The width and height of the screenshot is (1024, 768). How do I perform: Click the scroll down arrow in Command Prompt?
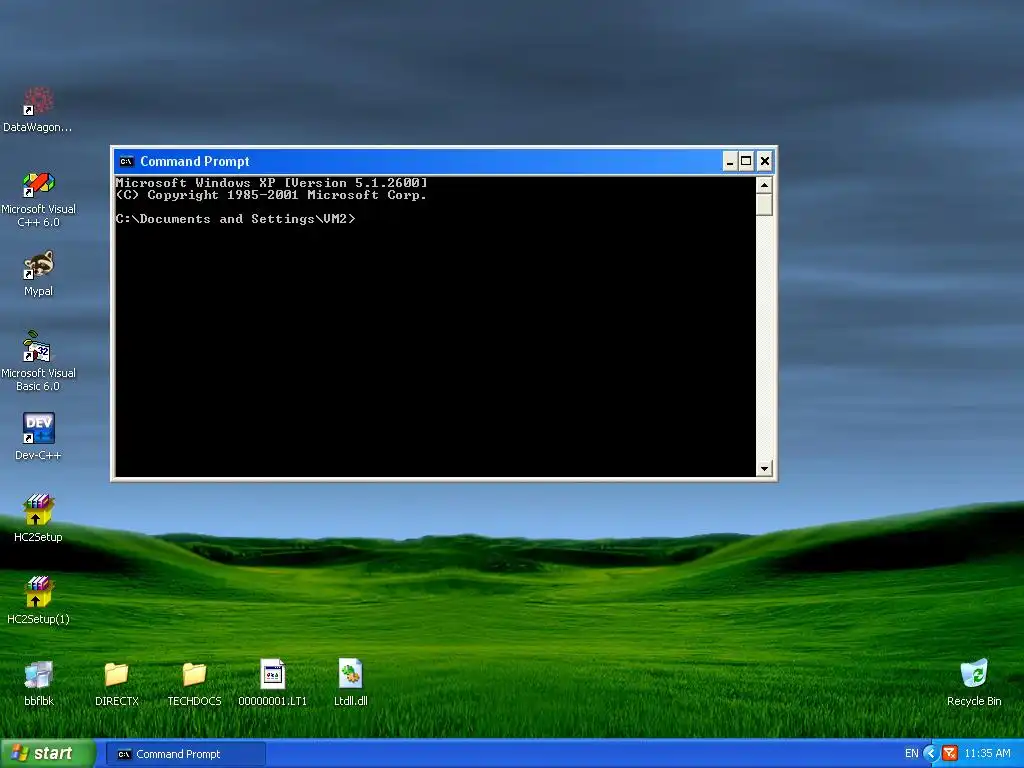pos(764,468)
